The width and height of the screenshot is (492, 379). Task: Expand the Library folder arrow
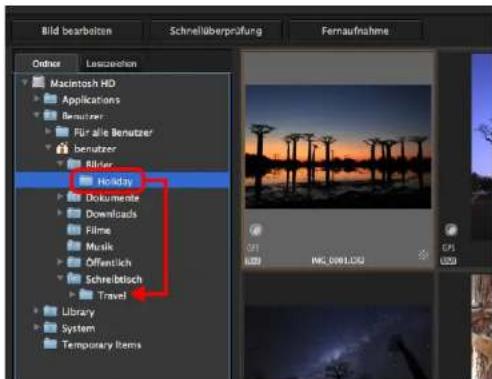coord(36,311)
